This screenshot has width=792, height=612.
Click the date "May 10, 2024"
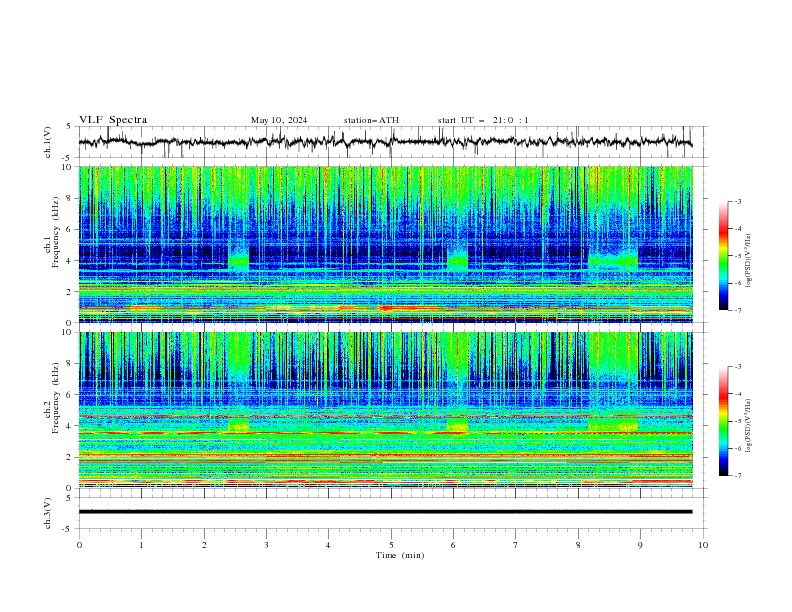tap(279, 120)
